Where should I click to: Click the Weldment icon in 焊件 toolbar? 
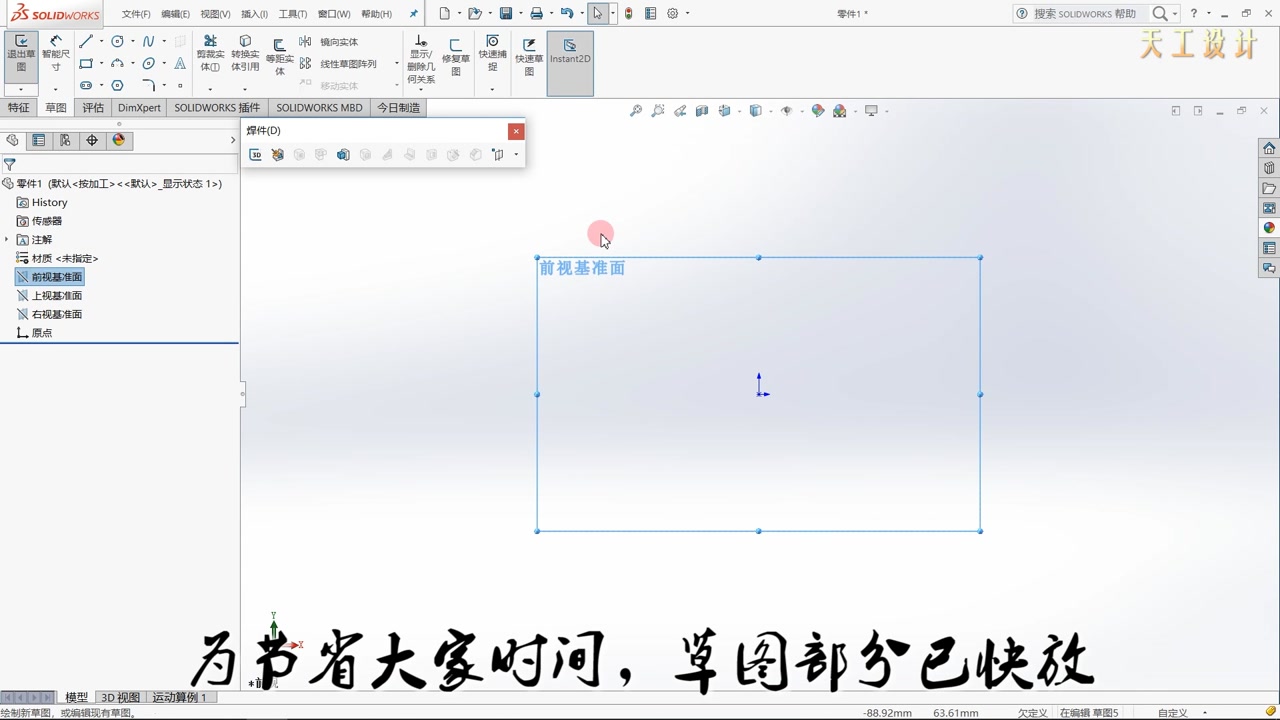tap(278, 154)
